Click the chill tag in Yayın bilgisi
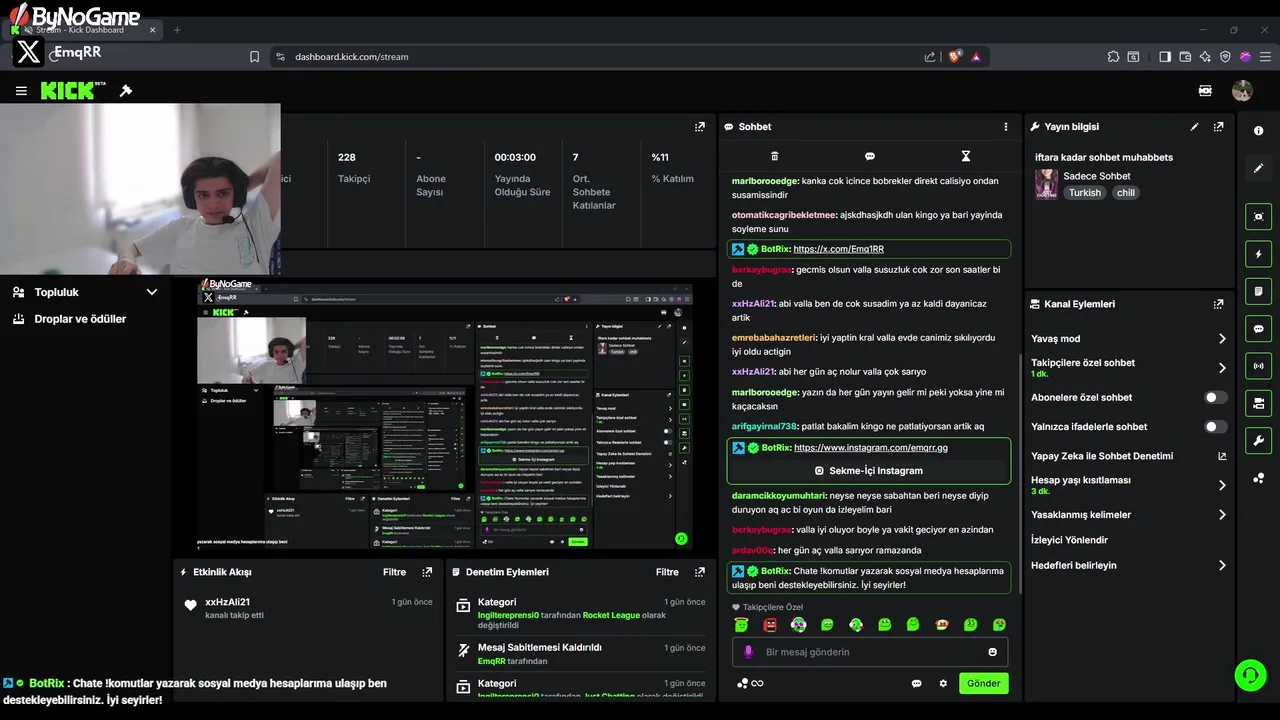 [x=1126, y=193]
